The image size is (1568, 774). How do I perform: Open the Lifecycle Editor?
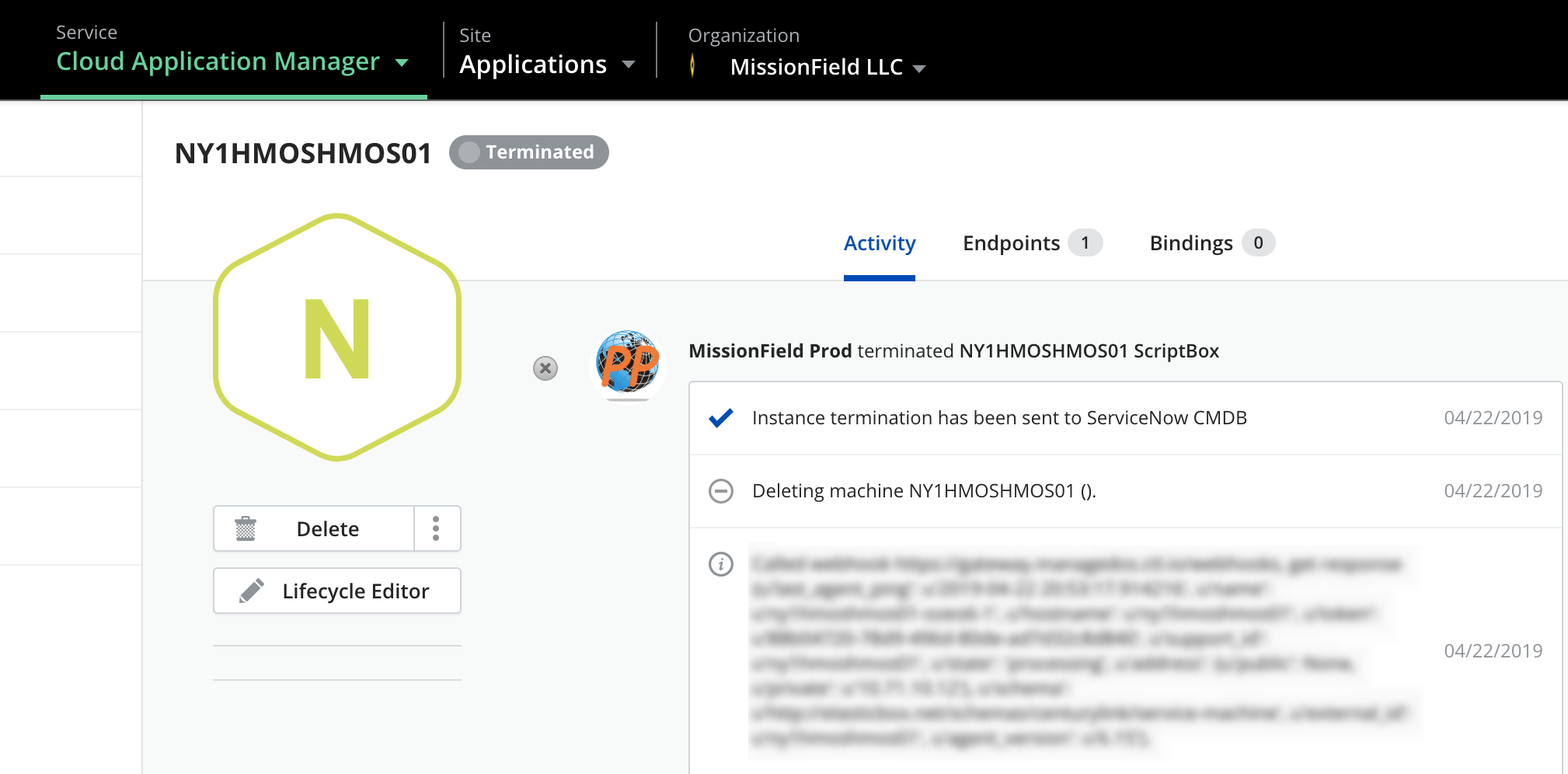tap(337, 591)
